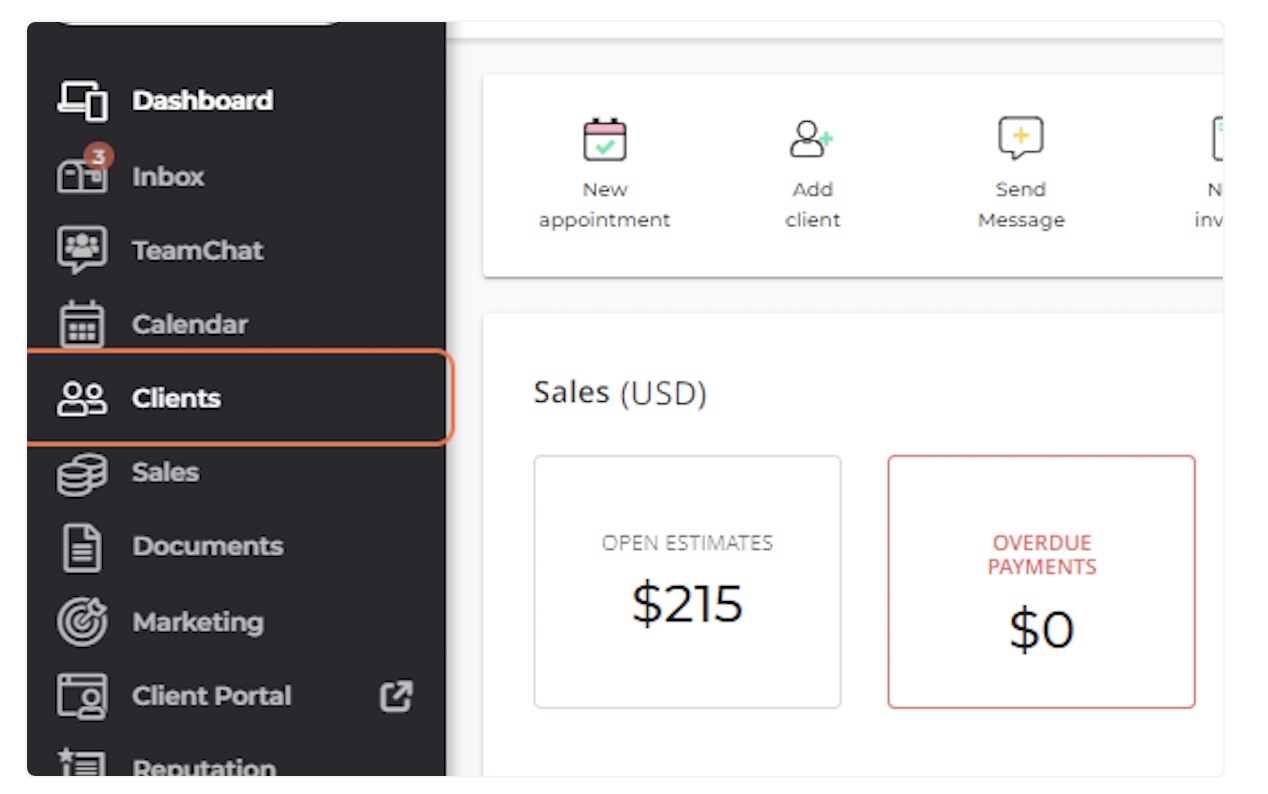1268x794 pixels.
Task: Click the Documents page icon
Action: [x=82, y=547]
